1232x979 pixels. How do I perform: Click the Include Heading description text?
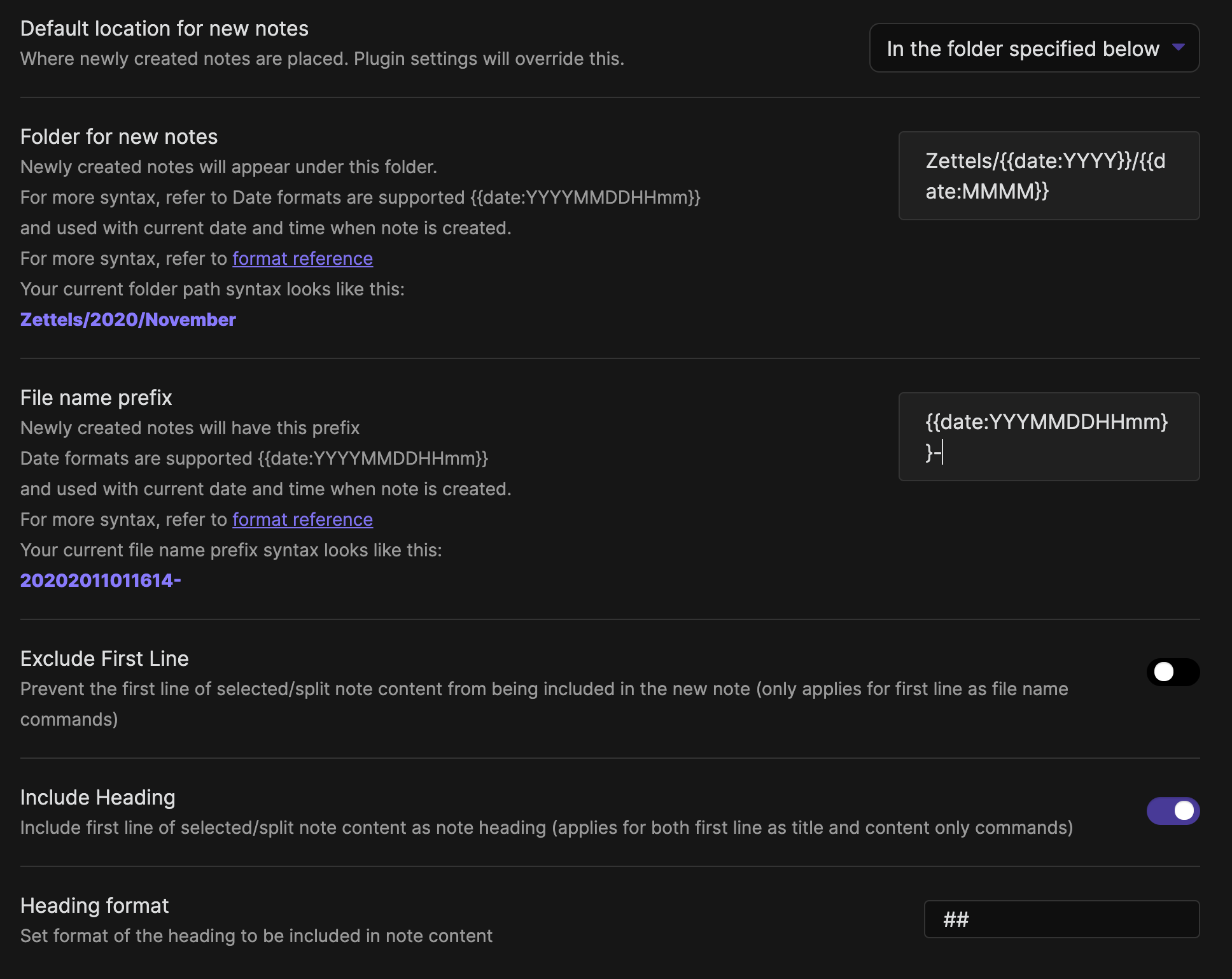point(546,828)
